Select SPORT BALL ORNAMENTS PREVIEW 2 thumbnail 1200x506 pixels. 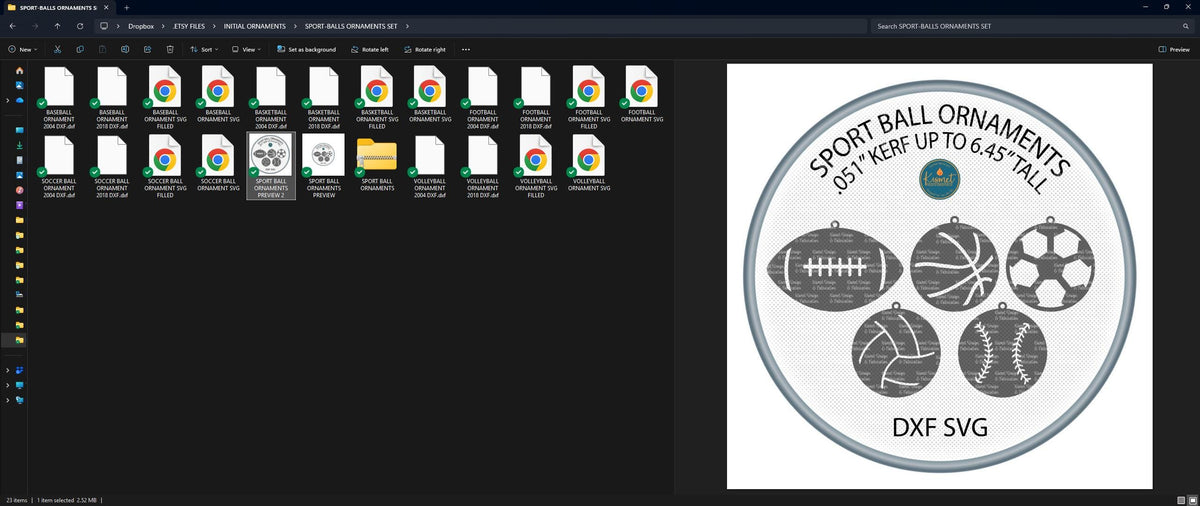tap(271, 167)
